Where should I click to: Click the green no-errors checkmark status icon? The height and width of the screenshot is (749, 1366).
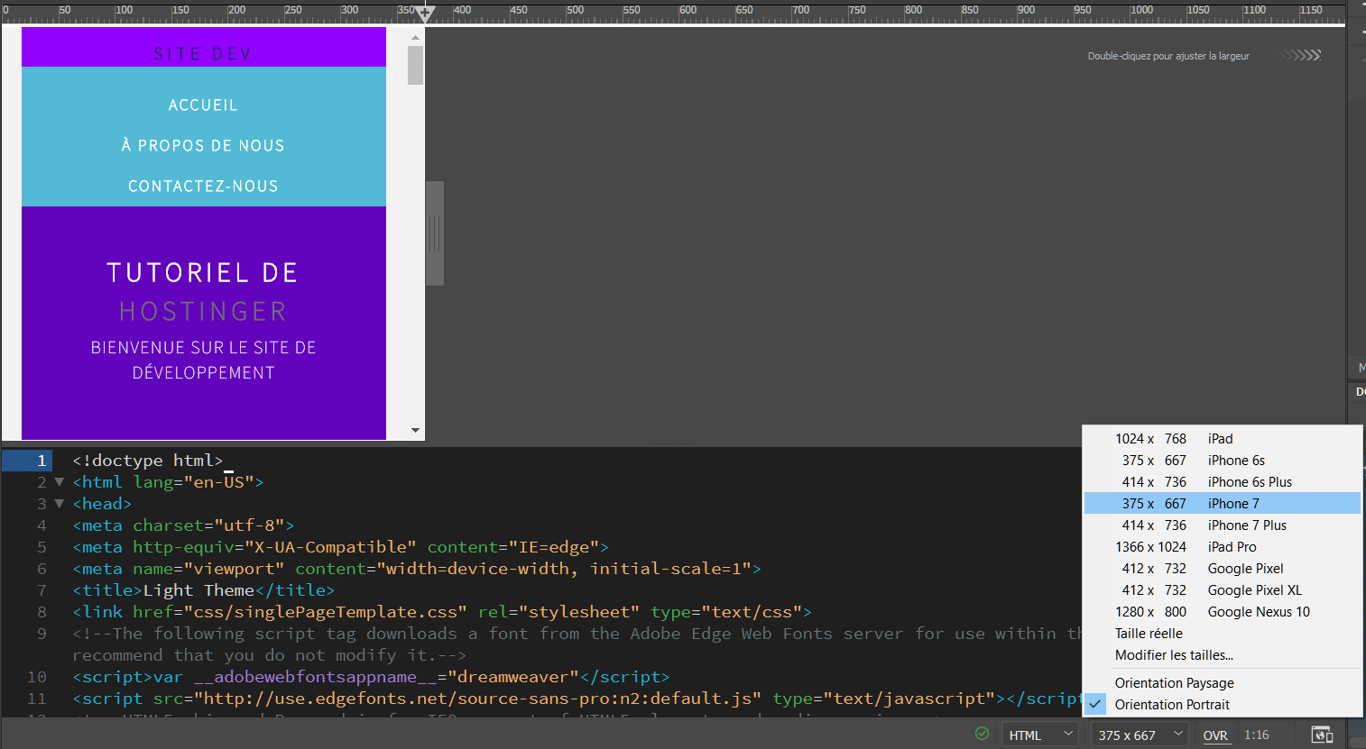point(982,734)
